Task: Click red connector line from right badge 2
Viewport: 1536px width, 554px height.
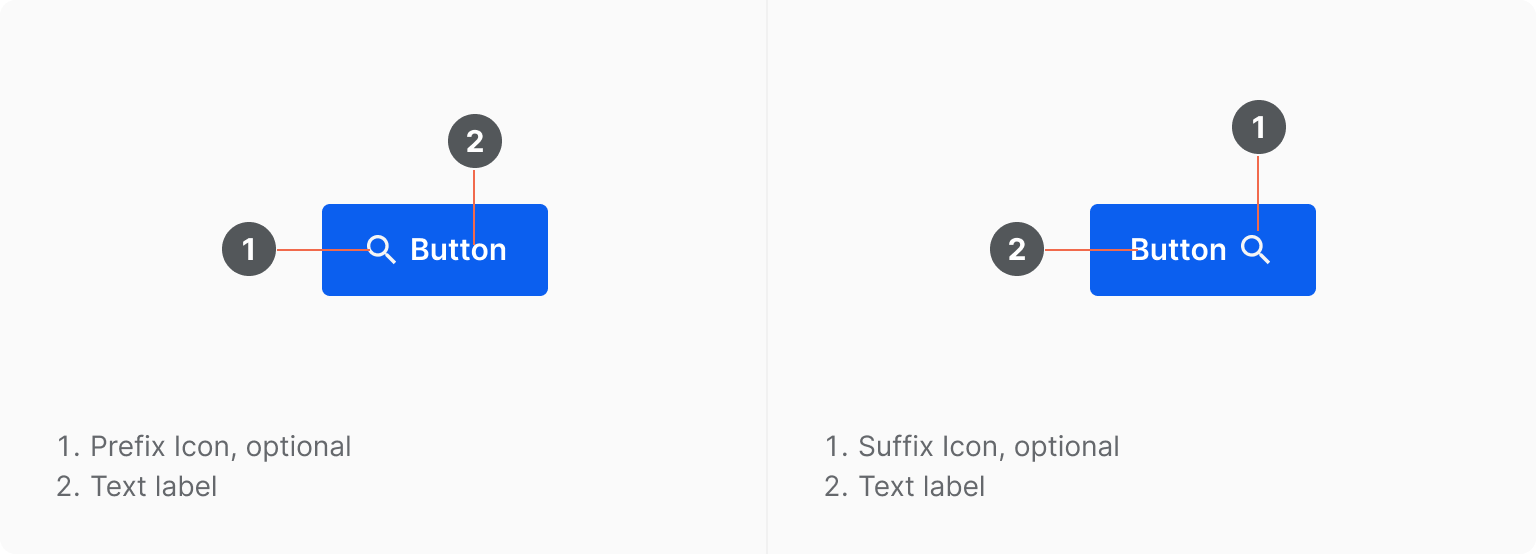Action: coord(1088,249)
